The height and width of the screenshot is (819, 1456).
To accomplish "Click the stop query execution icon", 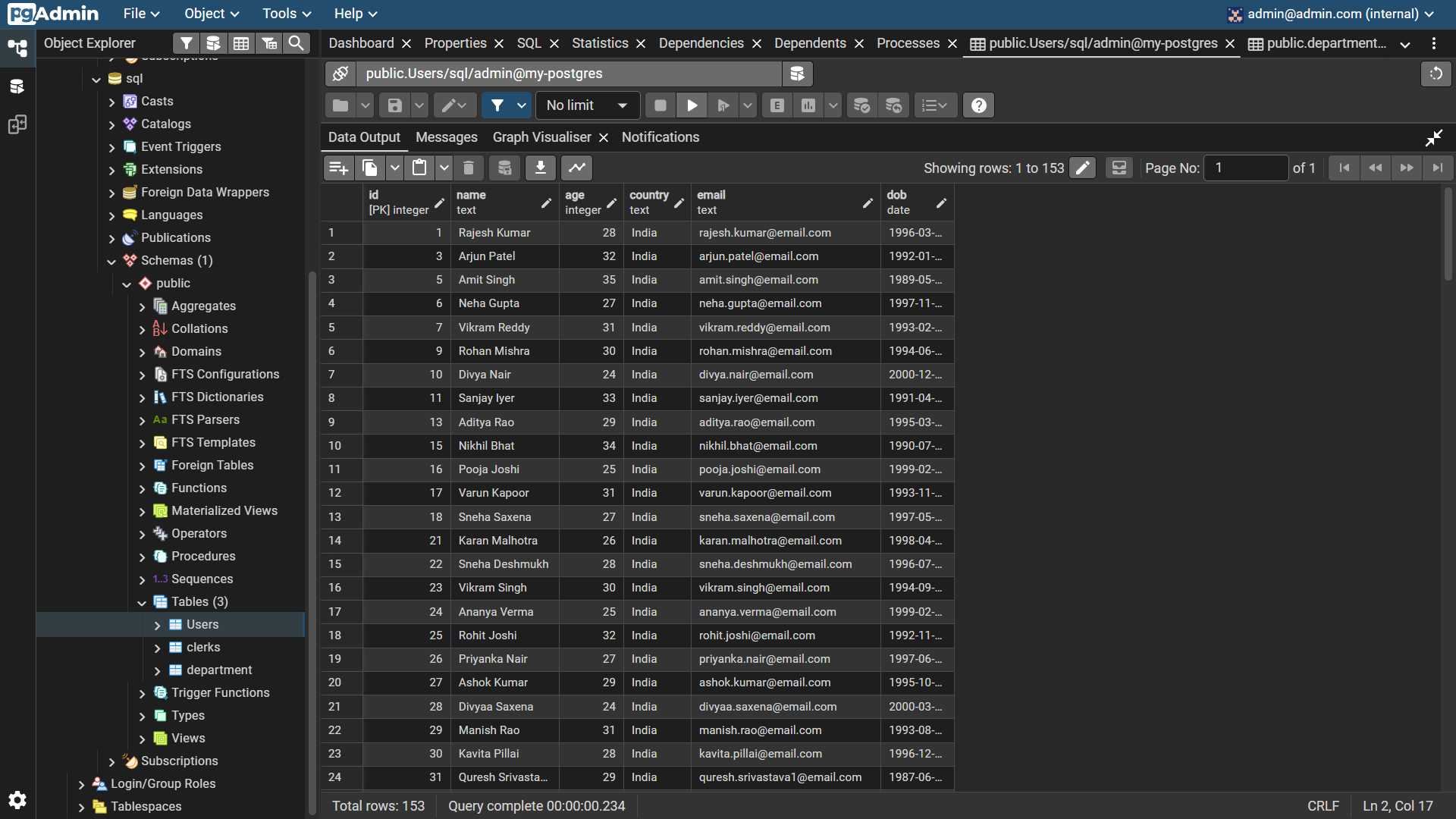I will [659, 105].
